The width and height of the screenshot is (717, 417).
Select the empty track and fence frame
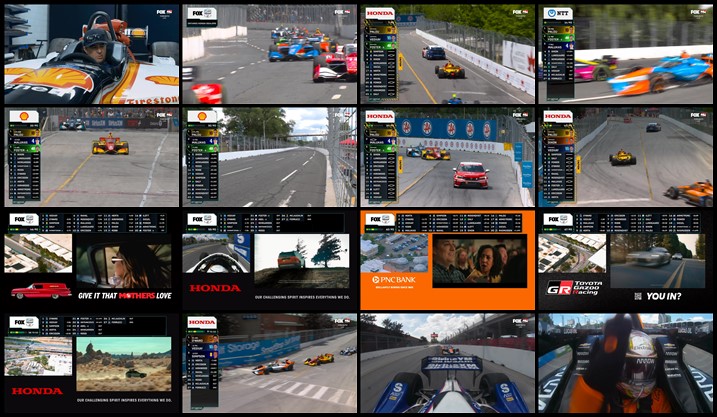tap(269, 157)
